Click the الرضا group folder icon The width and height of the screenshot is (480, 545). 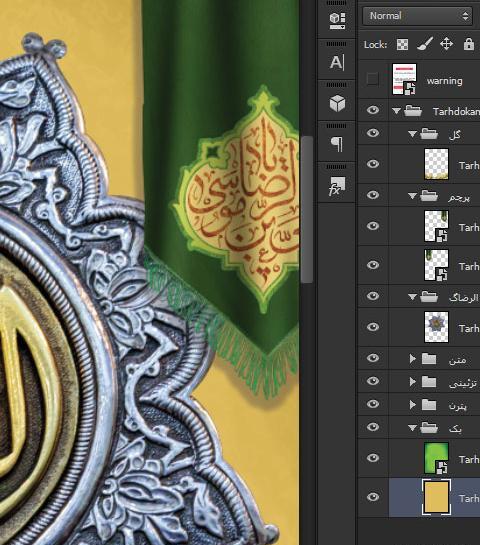pyautogui.click(x=429, y=296)
